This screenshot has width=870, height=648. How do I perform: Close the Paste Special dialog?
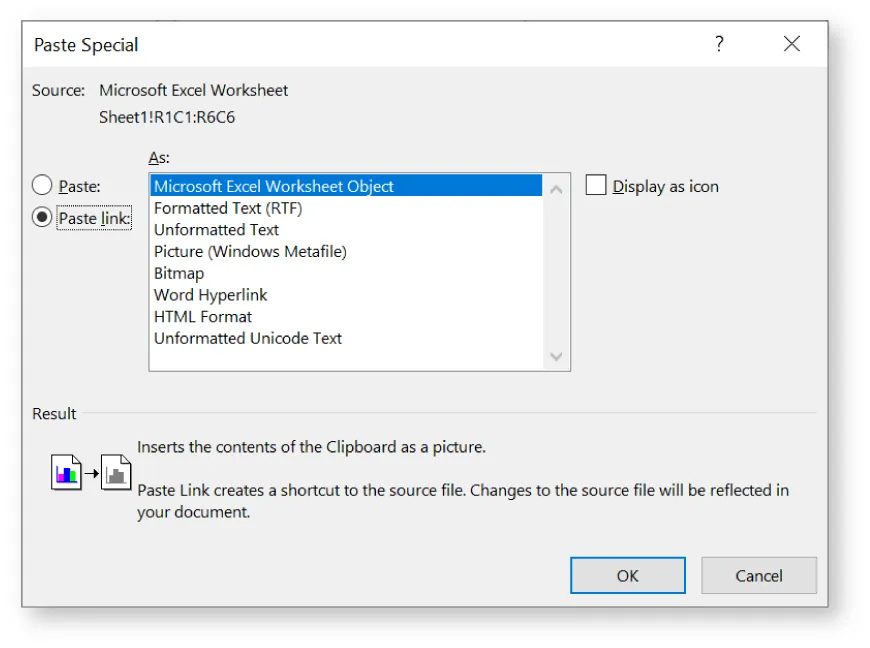pos(792,44)
